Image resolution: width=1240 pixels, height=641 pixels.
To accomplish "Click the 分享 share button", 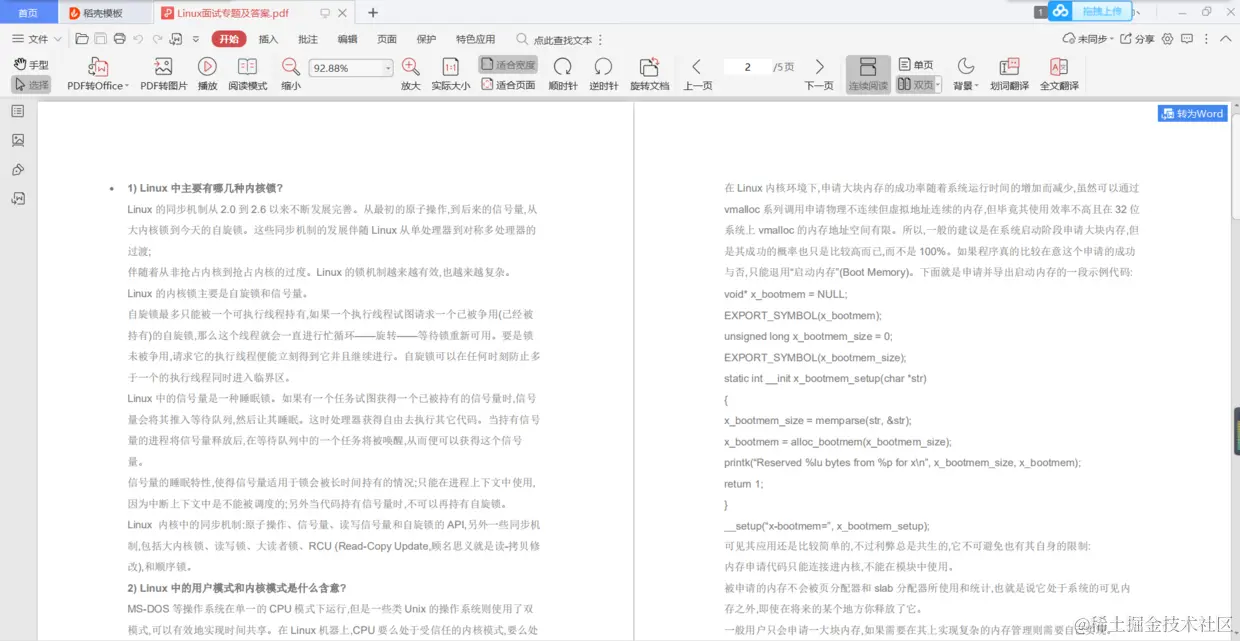I will [1137, 39].
